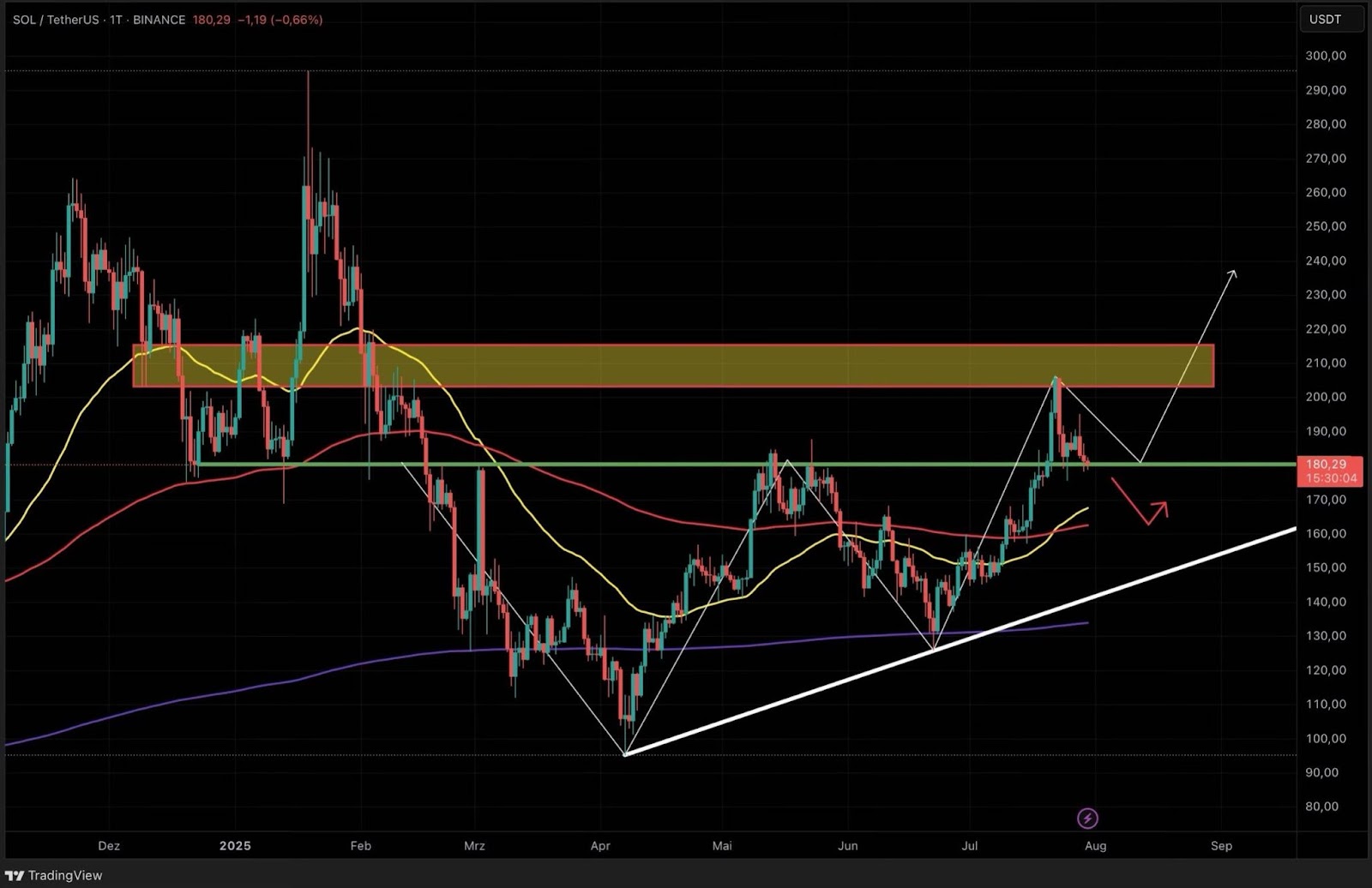Click the purple lightning quick-trade icon
The image size is (1372, 888).
coord(1089,819)
